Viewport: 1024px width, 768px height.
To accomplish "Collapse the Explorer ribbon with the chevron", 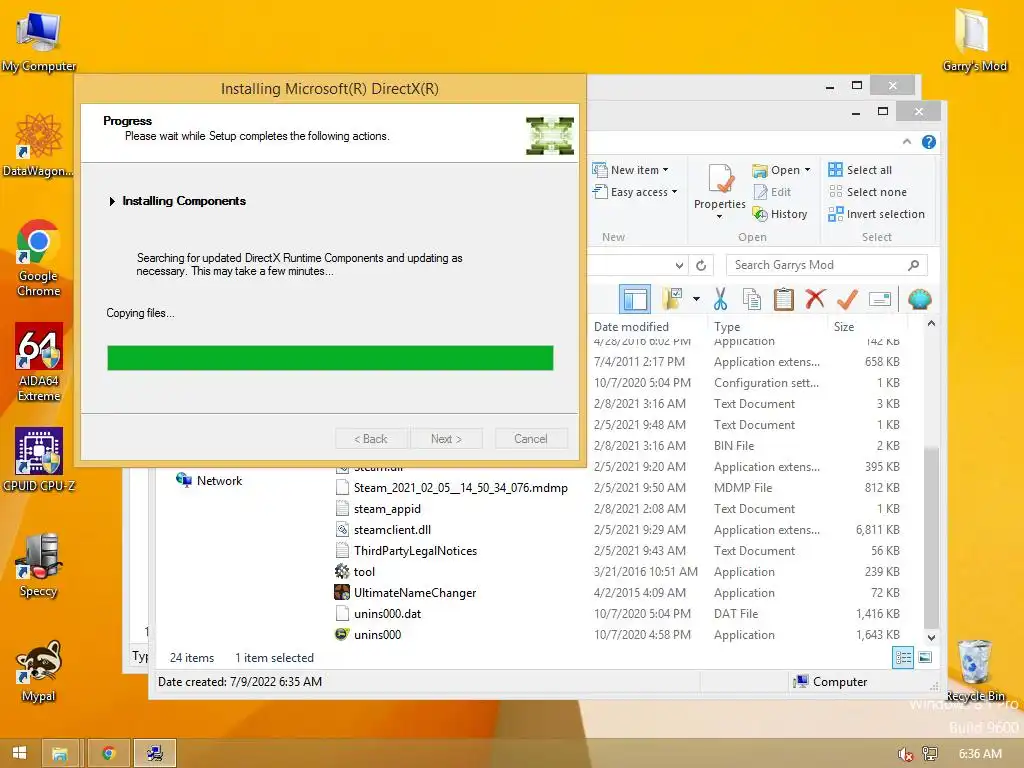I will click(x=906, y=142).
